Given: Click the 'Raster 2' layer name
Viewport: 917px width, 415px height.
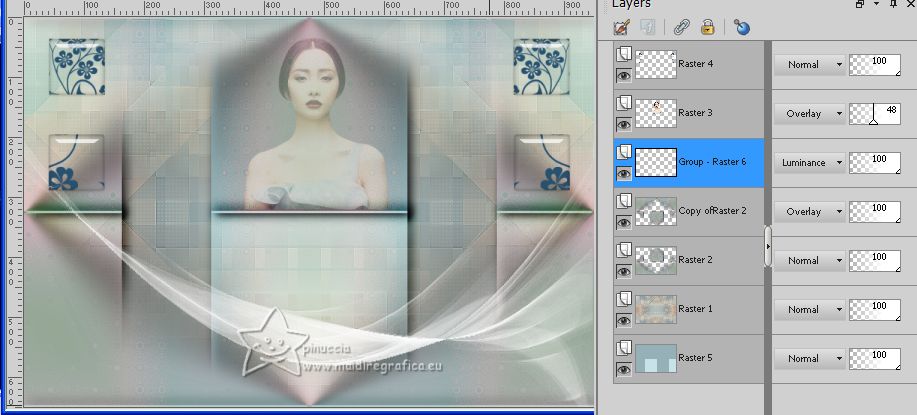Looking at the screenshot, I should click(x=695, y=260).
